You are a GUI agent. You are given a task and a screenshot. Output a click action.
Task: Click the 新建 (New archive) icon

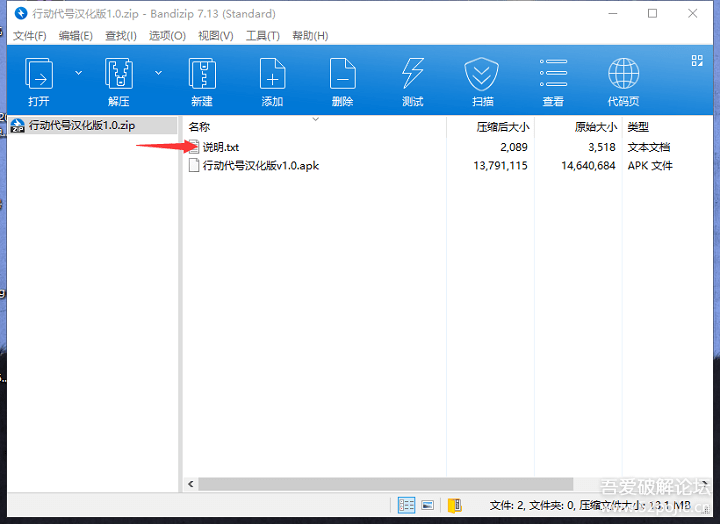[x=202, y=73]
